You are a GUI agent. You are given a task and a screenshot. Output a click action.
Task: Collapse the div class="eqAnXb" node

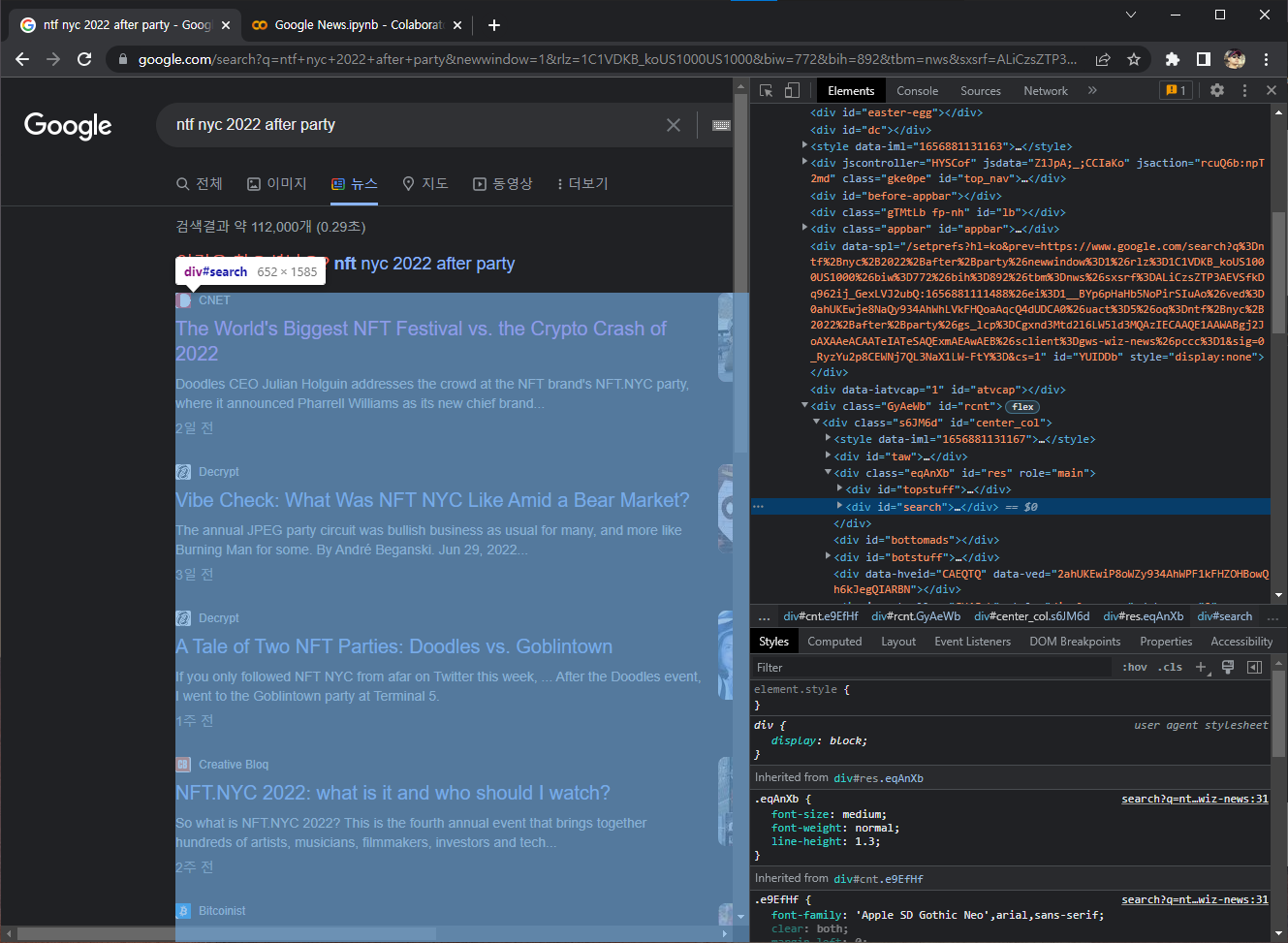[829, 473]
